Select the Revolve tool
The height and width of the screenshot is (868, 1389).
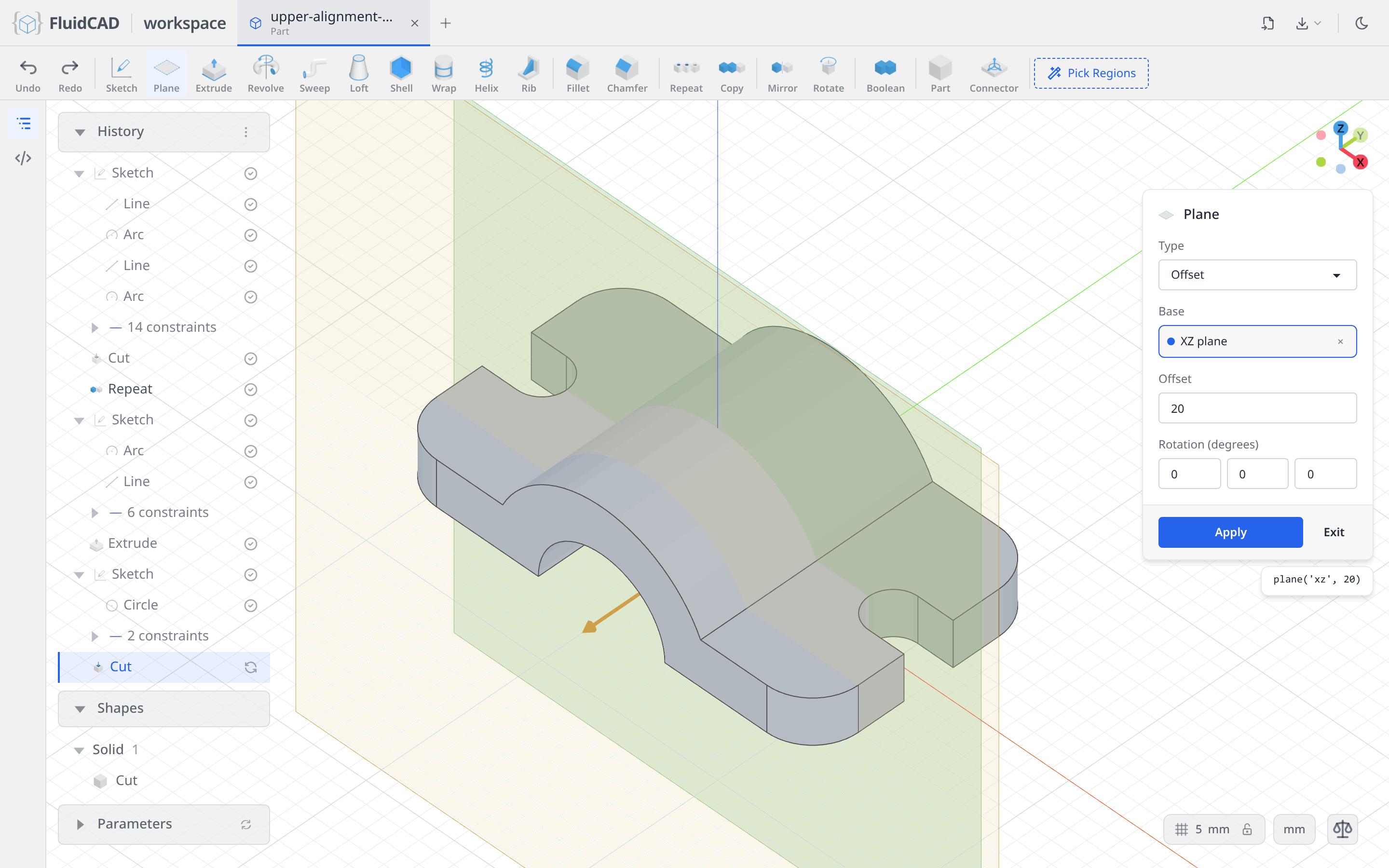pos(265,74)
